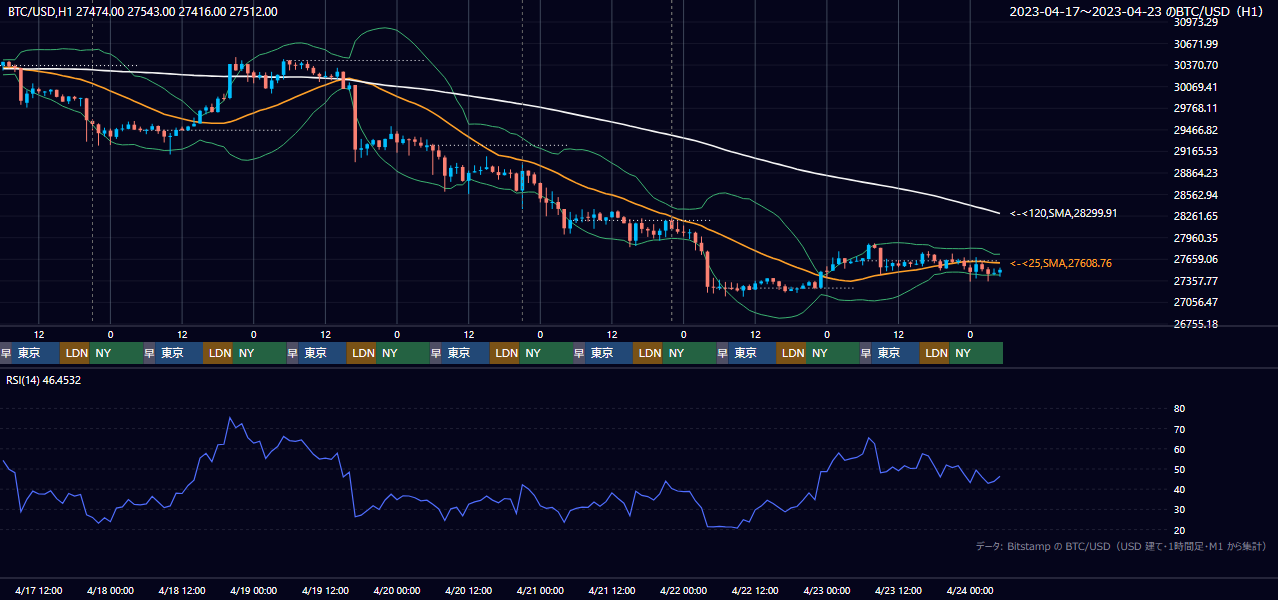This screenshot has width=1278, height=600.
Task: Click RSI scale value 80
Action: [1179, 409]
